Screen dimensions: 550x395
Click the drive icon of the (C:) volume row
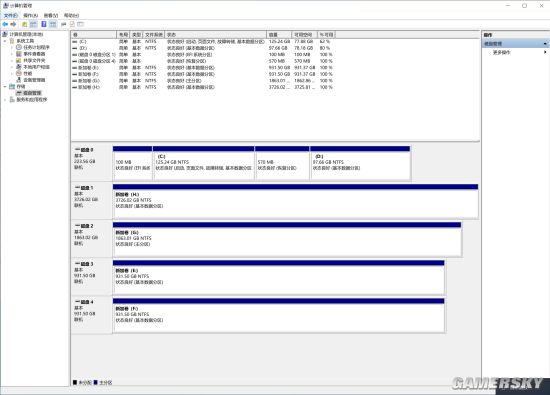[74, 41]
